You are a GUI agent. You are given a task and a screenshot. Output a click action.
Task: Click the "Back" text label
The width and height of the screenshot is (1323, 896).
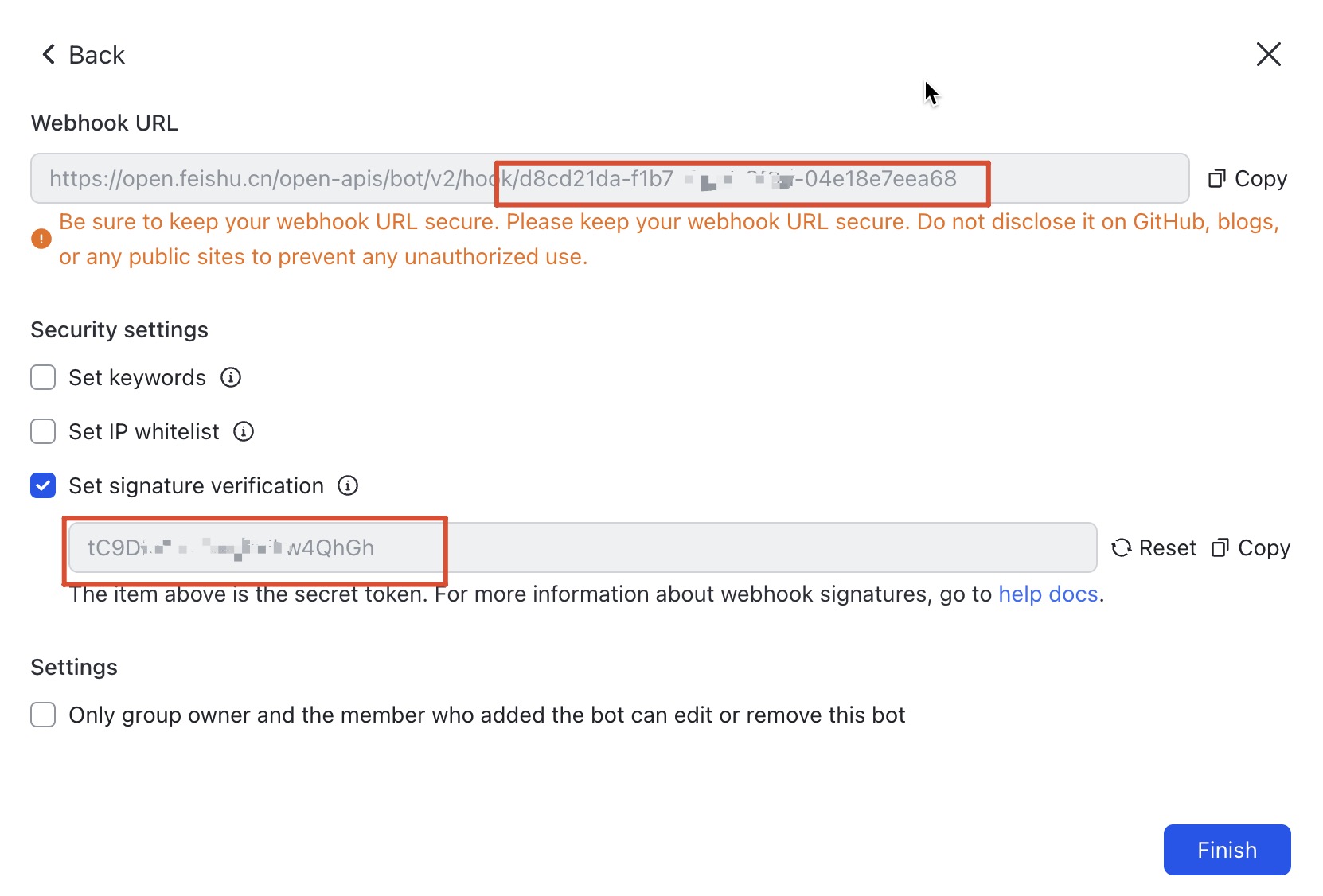[x=96, y=55]
